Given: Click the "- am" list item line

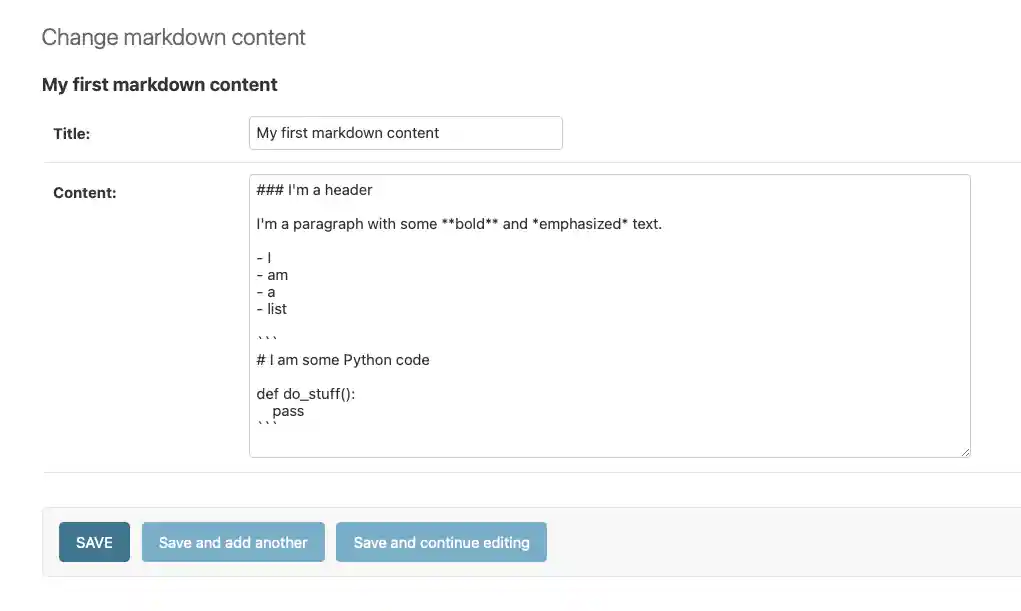Looking at the screenshot, I should click(269, 275).
